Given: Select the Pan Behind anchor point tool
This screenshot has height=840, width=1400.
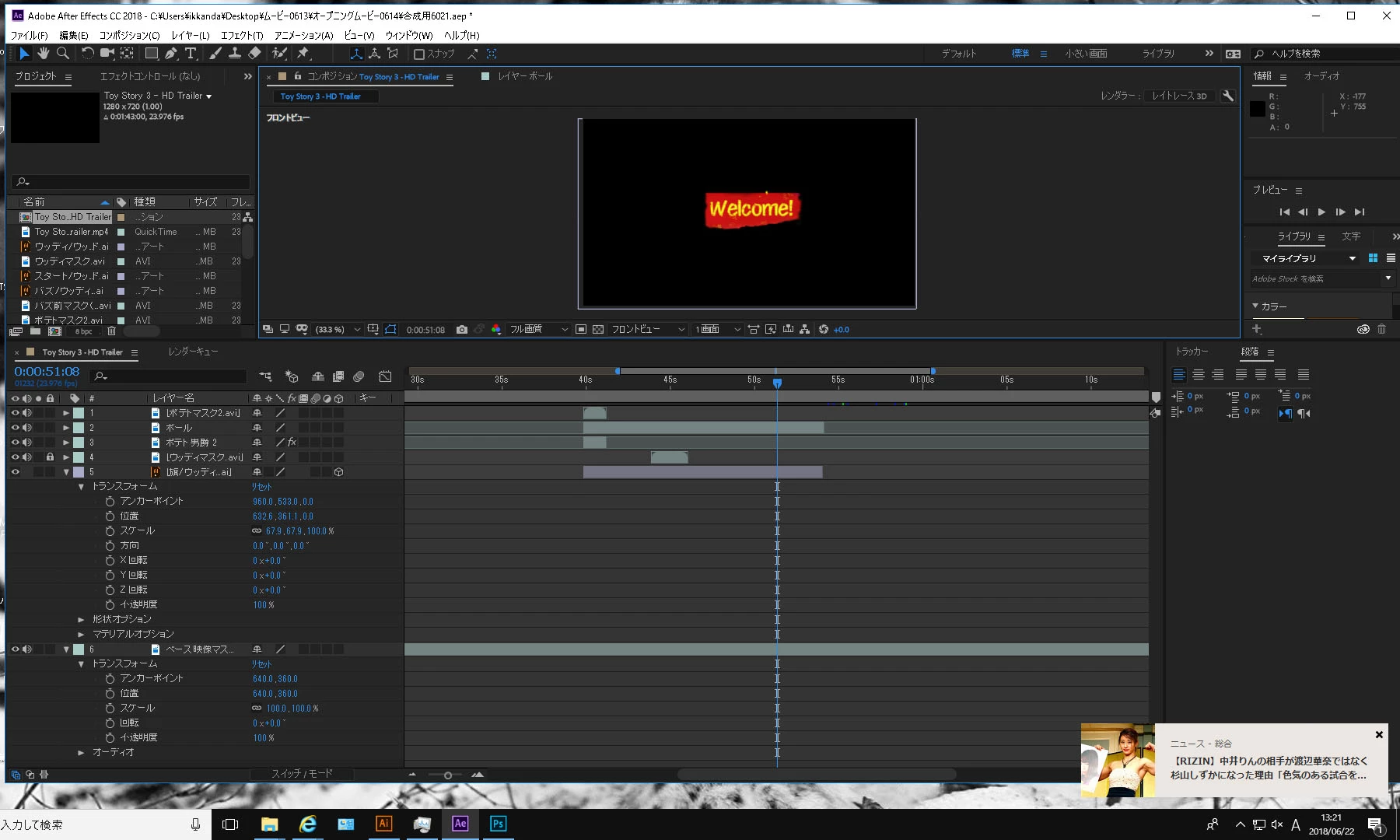Looking at the screenshot, I should [x=128, y=54].
